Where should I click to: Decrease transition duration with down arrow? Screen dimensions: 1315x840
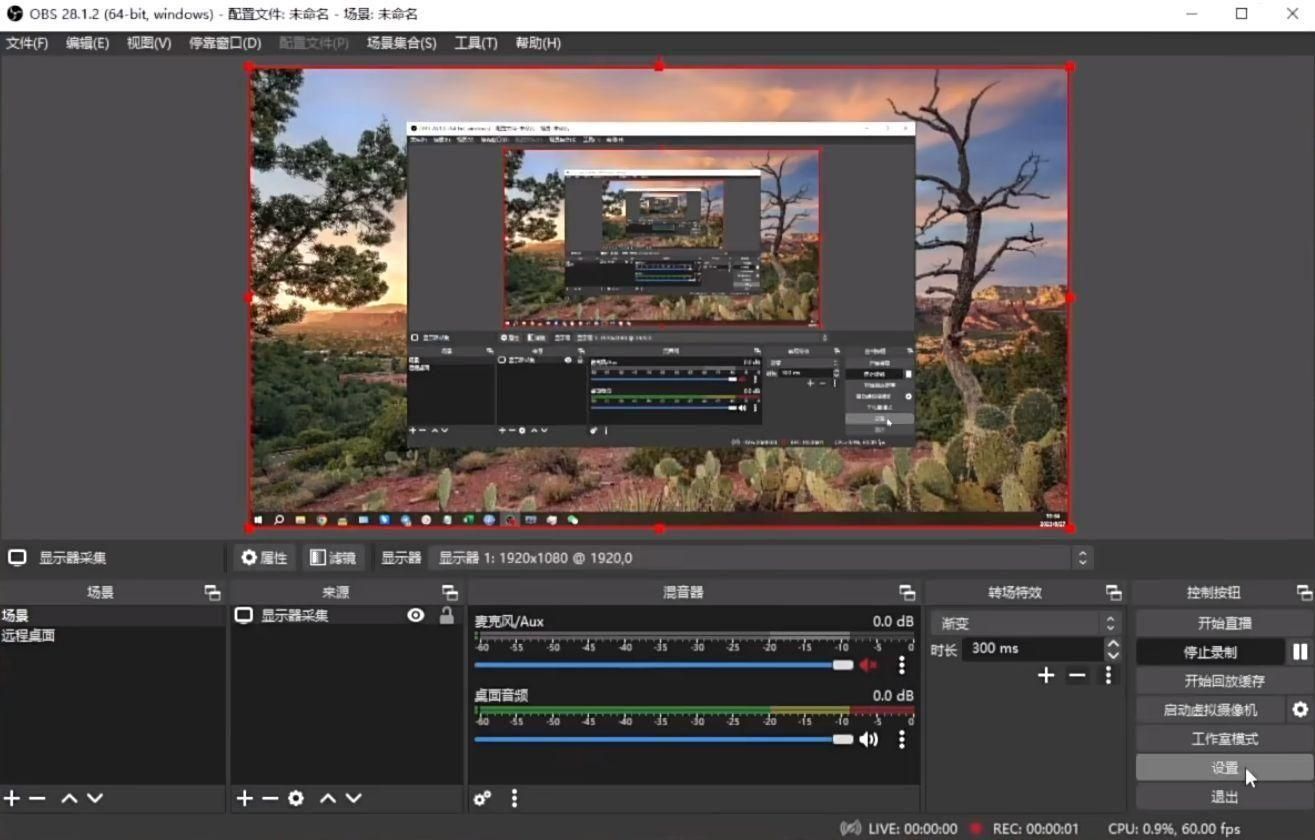(1113, 655)
